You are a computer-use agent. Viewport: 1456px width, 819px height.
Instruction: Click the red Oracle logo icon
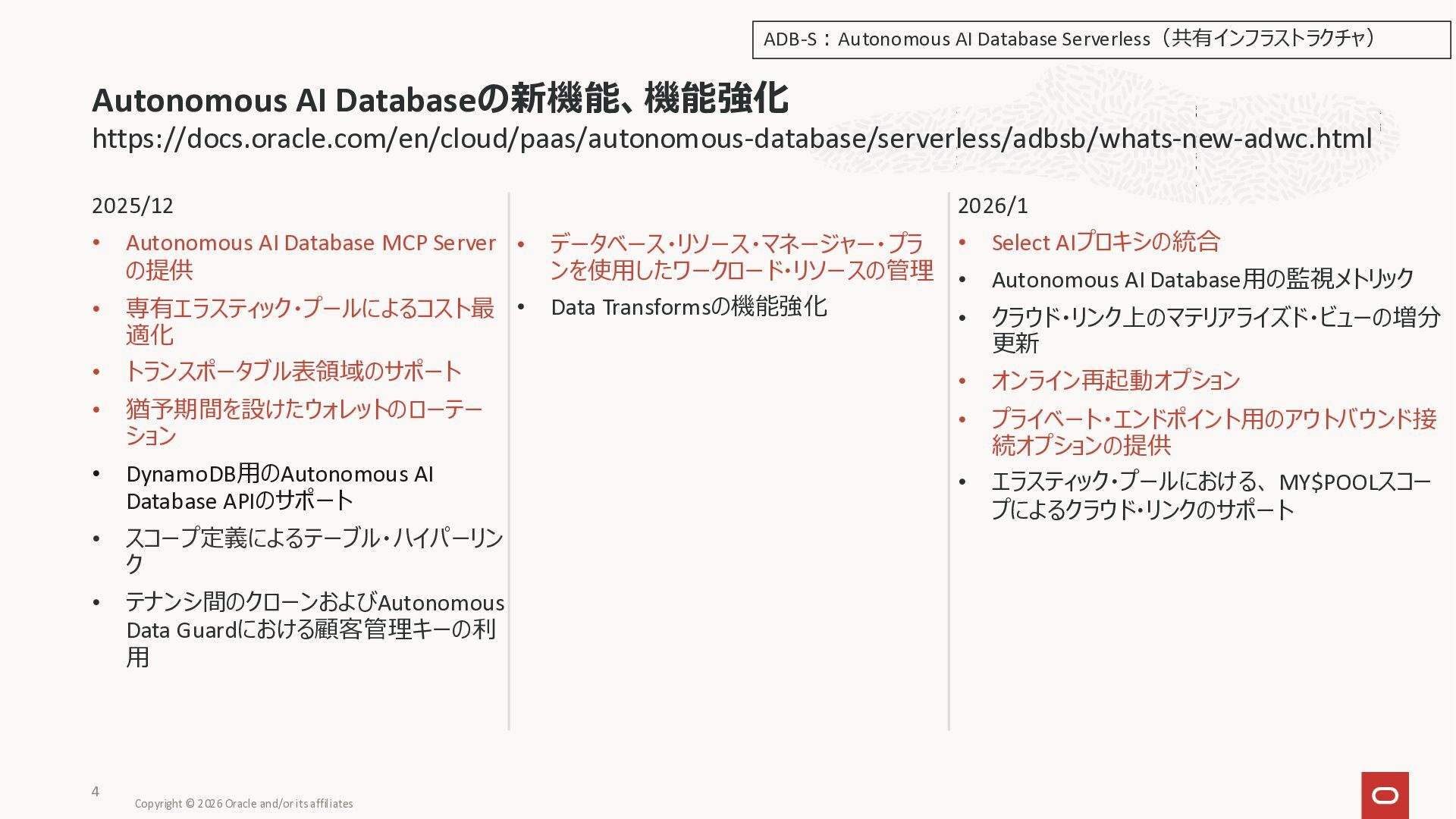(x=1385, y=795)
